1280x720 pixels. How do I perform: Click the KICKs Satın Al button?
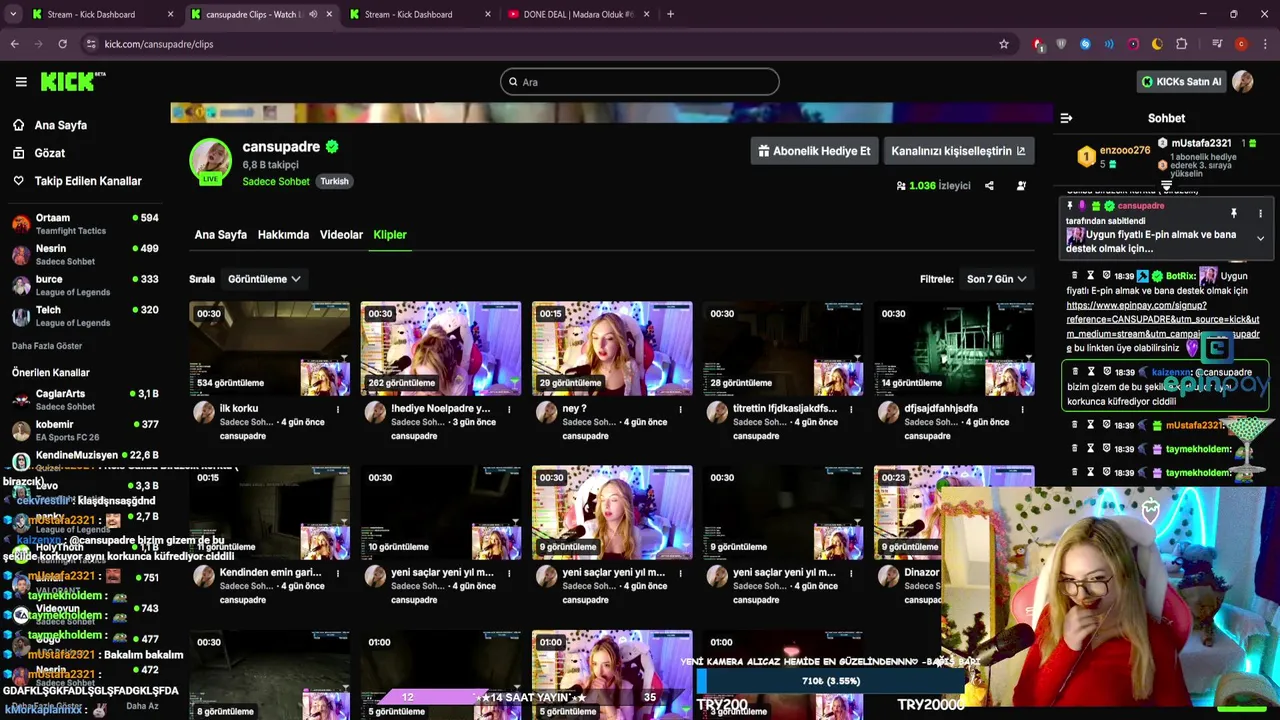point(1181,82)
